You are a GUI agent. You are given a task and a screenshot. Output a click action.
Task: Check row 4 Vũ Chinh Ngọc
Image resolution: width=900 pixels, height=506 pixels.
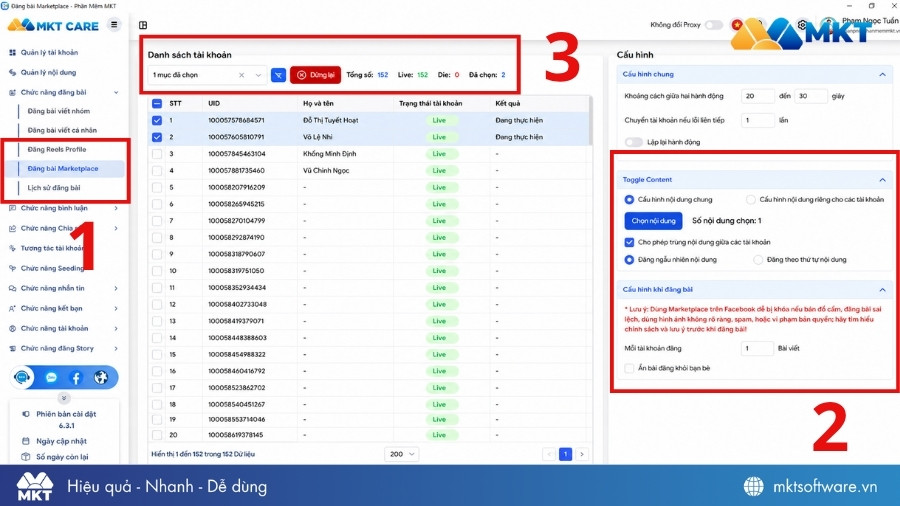[x=157, y=170]
